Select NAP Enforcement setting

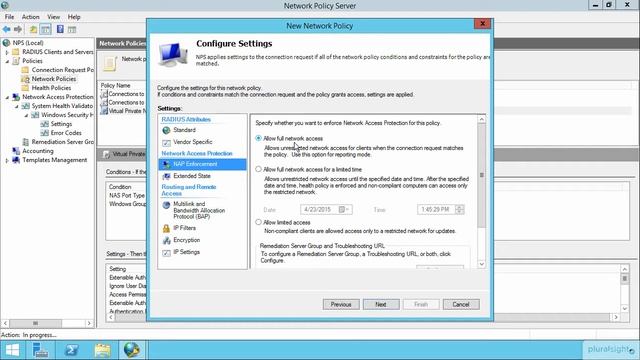click(x=202, y=164)
